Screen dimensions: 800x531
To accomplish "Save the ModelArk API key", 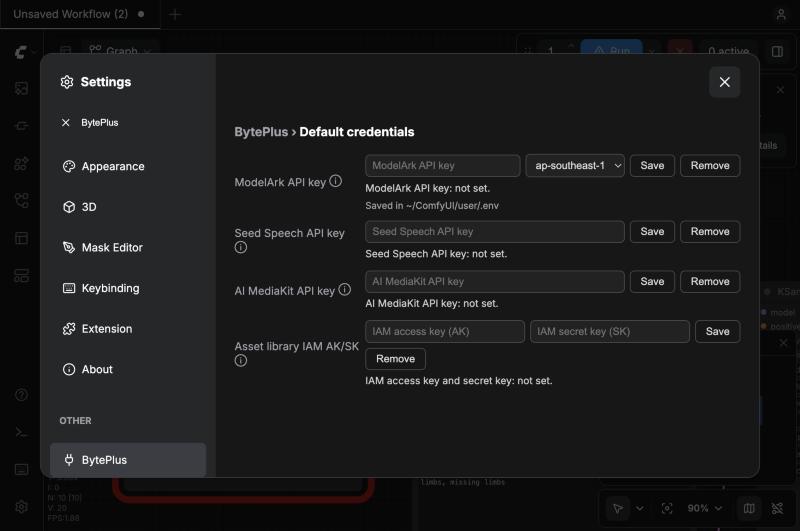I will [652, 166].
